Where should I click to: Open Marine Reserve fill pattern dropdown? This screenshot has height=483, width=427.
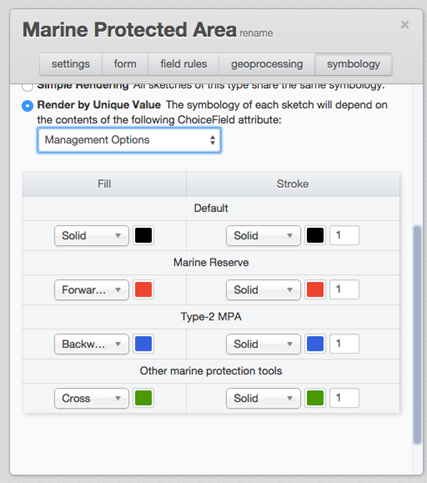(x=91, y=290)
